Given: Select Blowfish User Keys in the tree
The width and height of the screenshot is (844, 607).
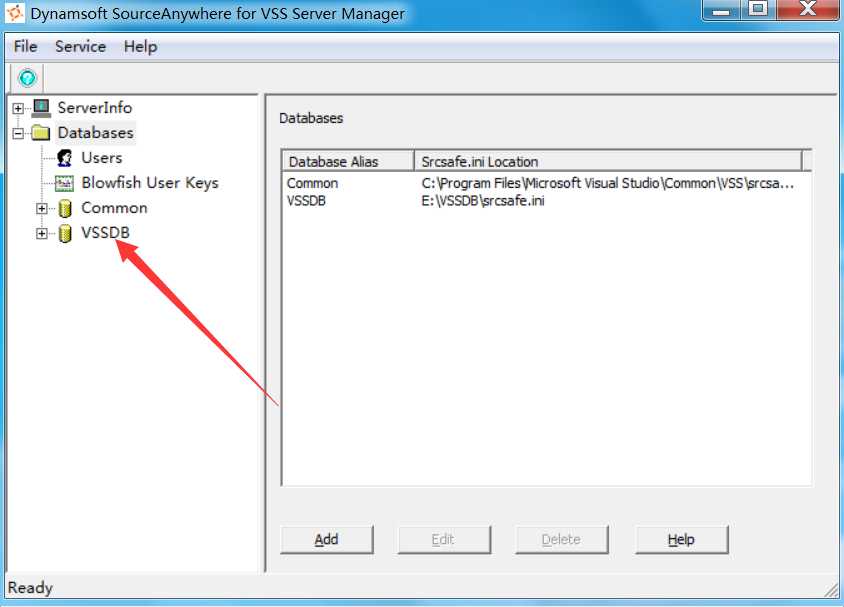Looking at the screenshot, I should [x=150, y=183].
